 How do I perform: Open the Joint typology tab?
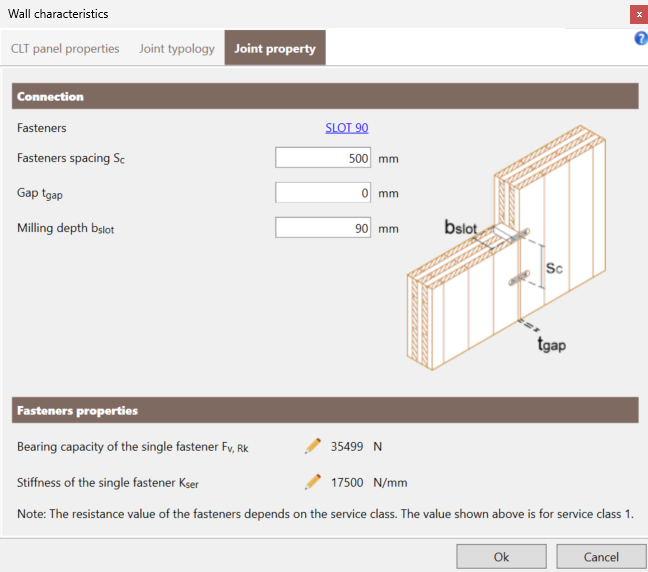pyautogui.click(x=177, y=48)
